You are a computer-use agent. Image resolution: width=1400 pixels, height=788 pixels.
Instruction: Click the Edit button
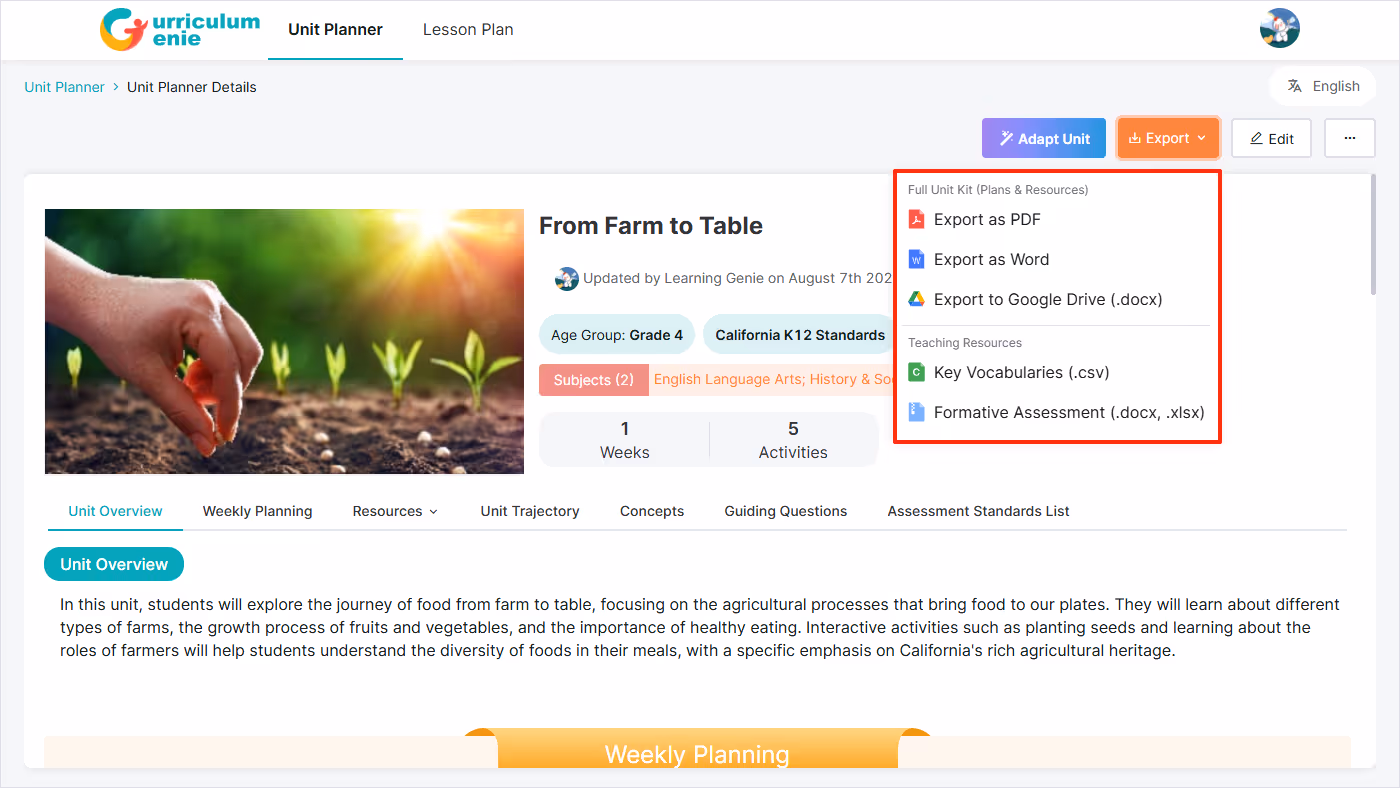click(1271, 138)
